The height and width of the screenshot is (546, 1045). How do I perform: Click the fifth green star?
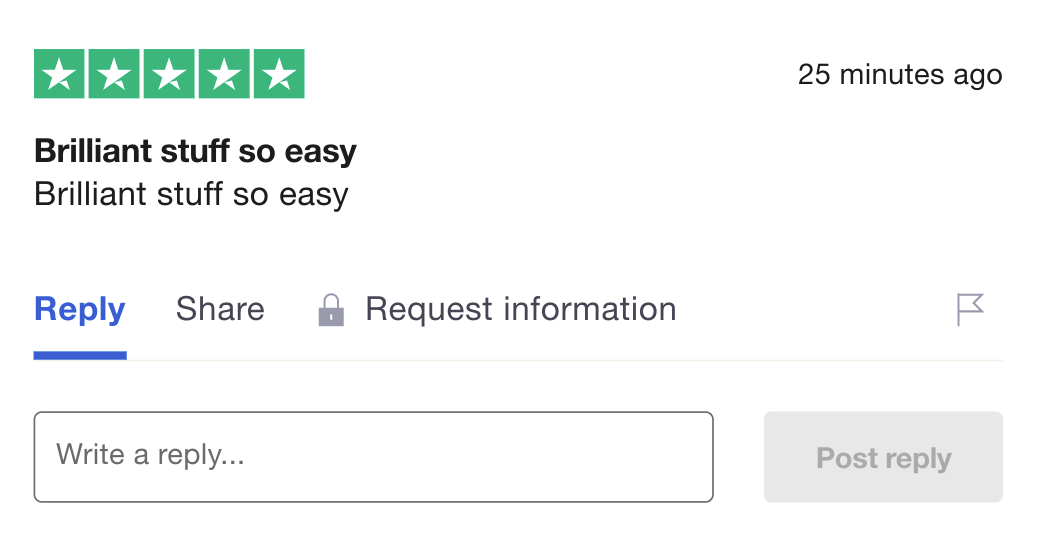click(279, 74)
